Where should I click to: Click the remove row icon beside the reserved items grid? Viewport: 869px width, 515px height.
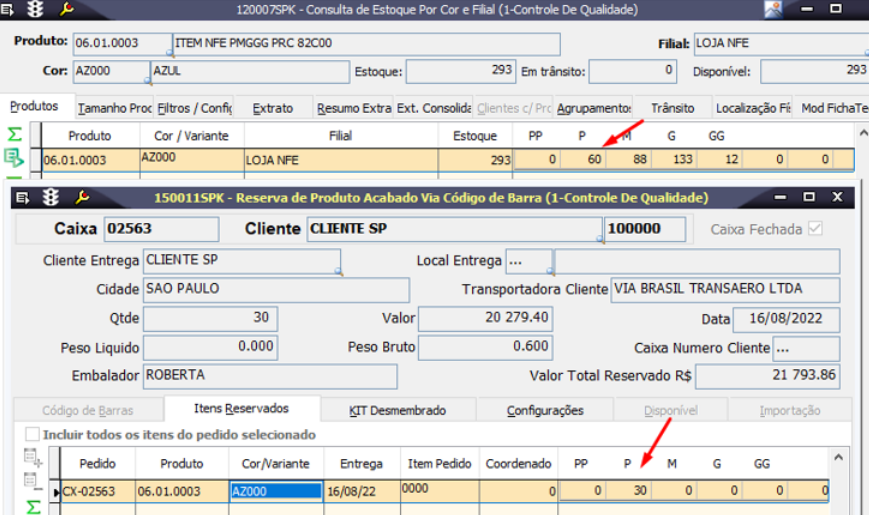pyautogui.click(x=32, y=481)
